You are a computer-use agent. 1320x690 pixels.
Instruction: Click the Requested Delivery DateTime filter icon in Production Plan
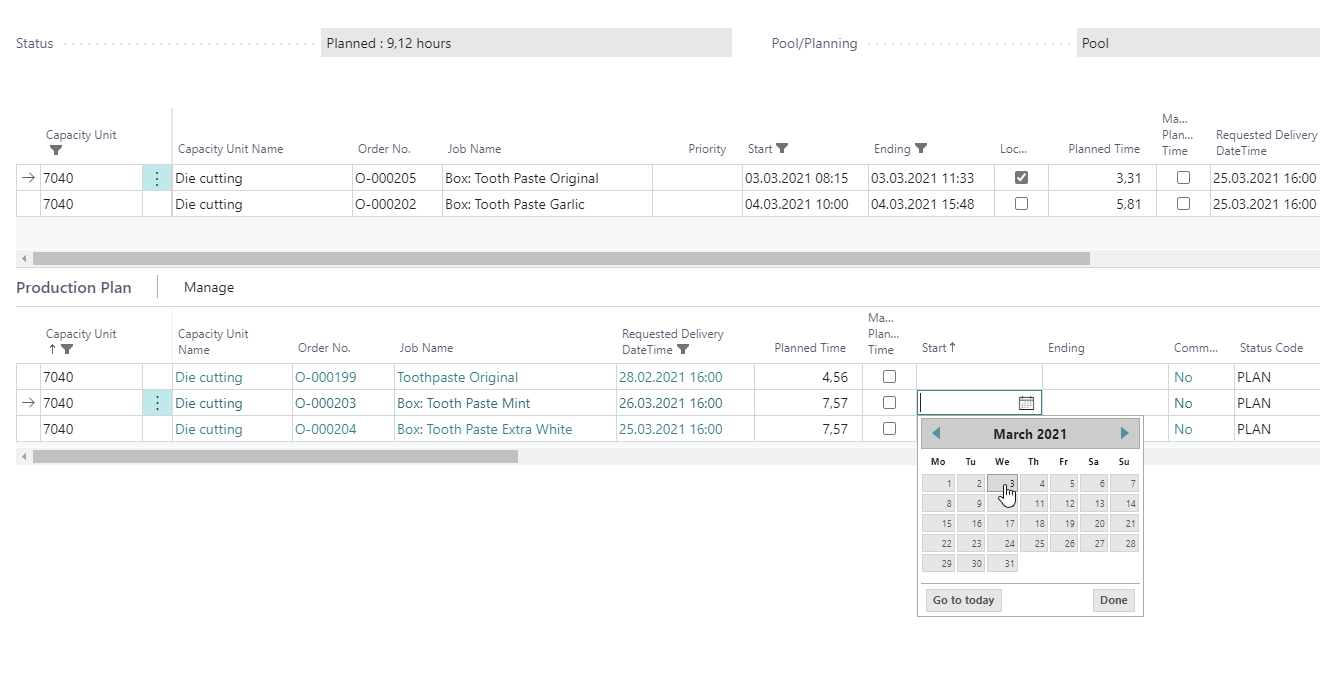click(683, 349)
